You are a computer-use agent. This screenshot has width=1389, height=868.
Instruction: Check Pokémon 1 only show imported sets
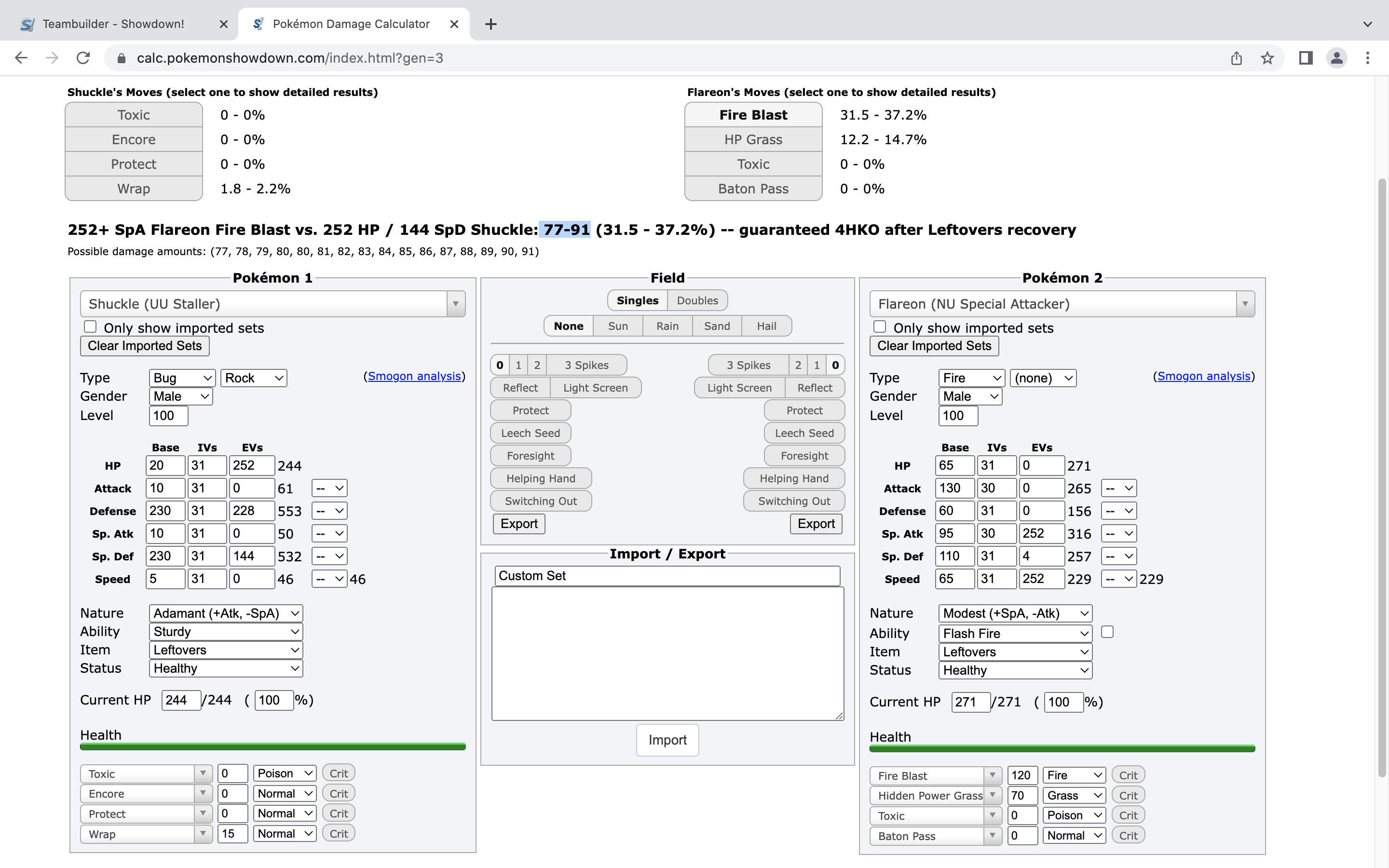pyautogui.click(x=90, y=326)
